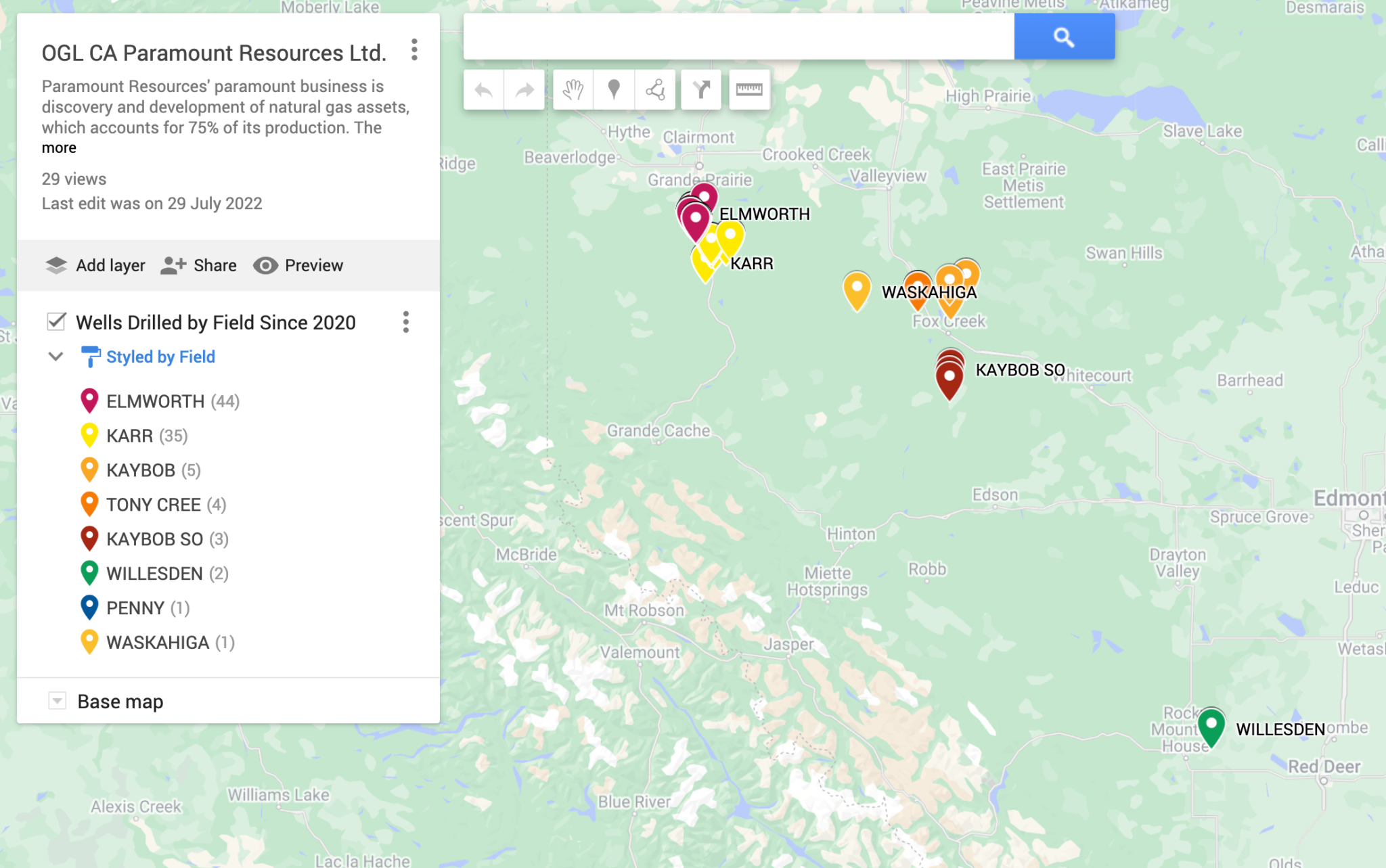Select the Measure distances tool
This screenshot has width=1386, height=868.
[749, 89]
